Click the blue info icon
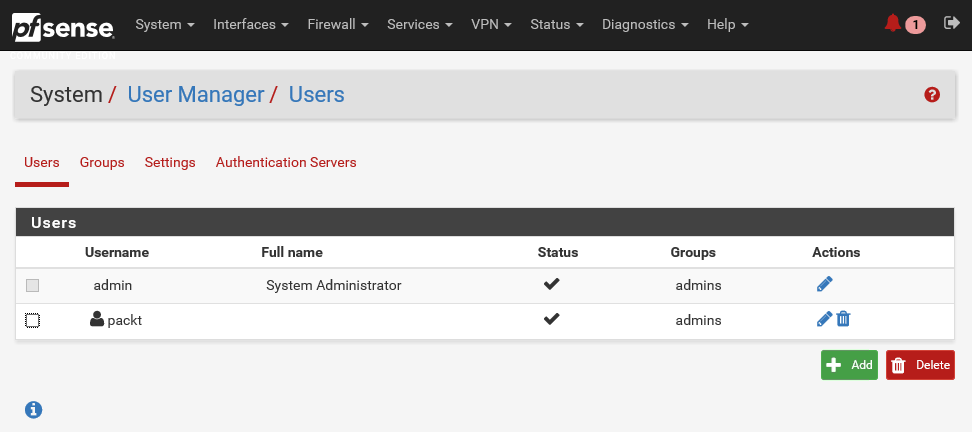The height and width of the screenshot is (432, 972). tap(34, 409)
